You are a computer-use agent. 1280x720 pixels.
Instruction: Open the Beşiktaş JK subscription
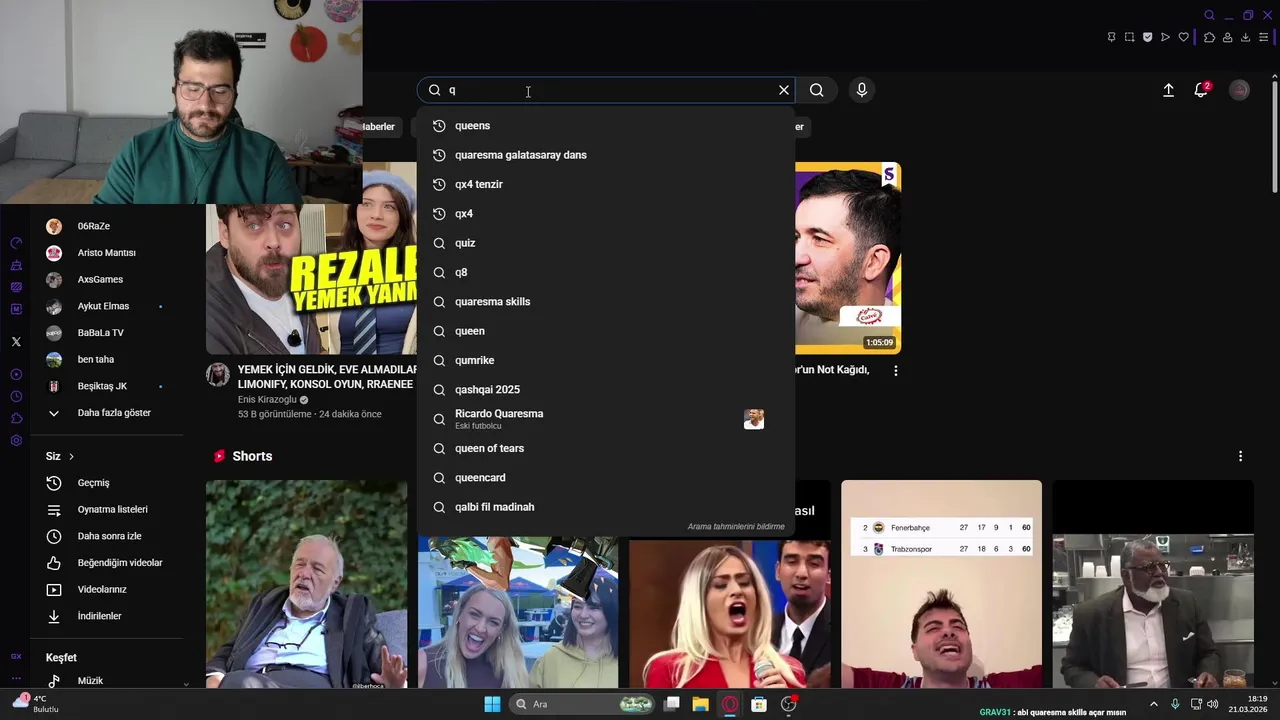click(x=102, y=386)
